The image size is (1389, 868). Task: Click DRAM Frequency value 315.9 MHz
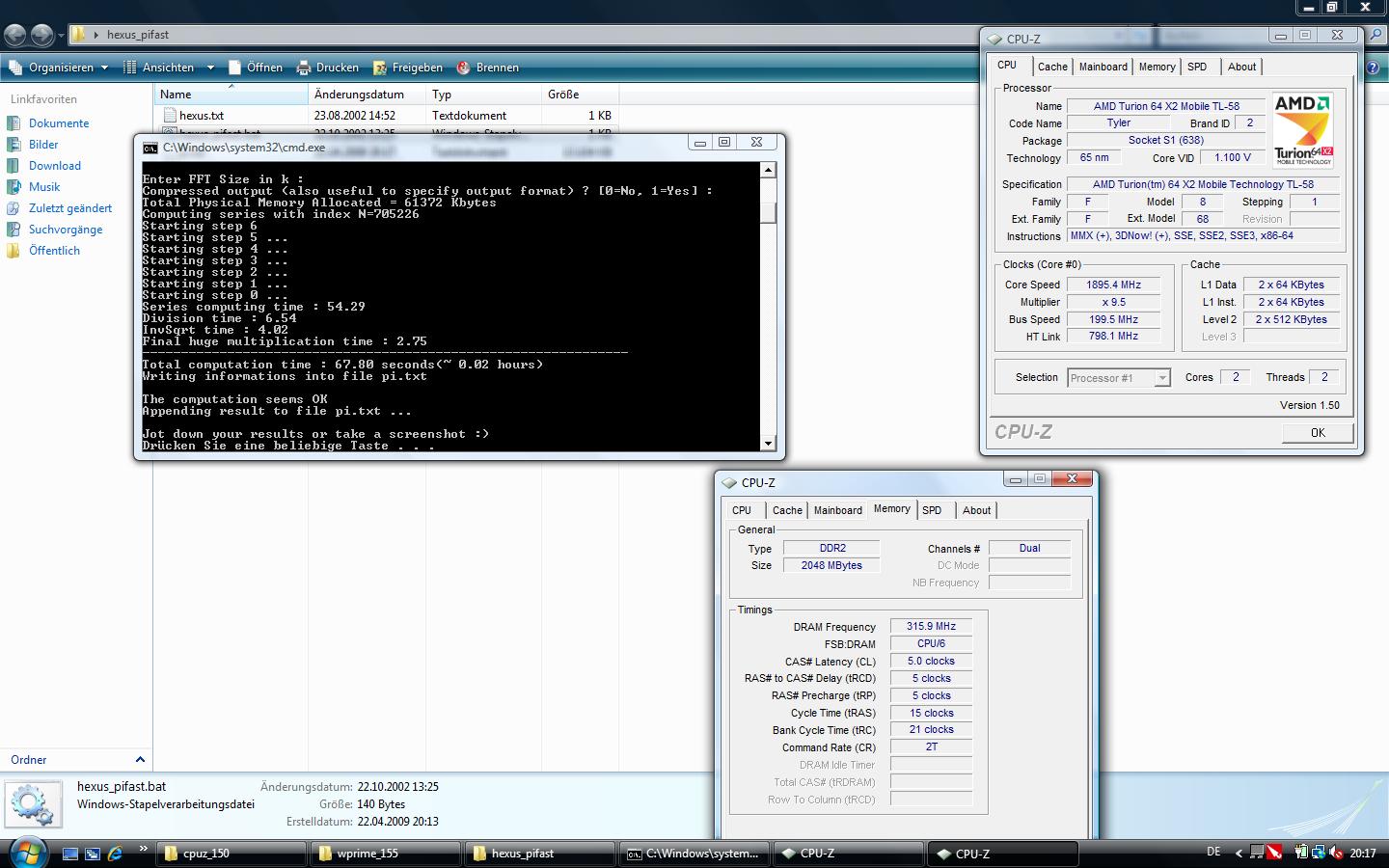pos(931,626)
